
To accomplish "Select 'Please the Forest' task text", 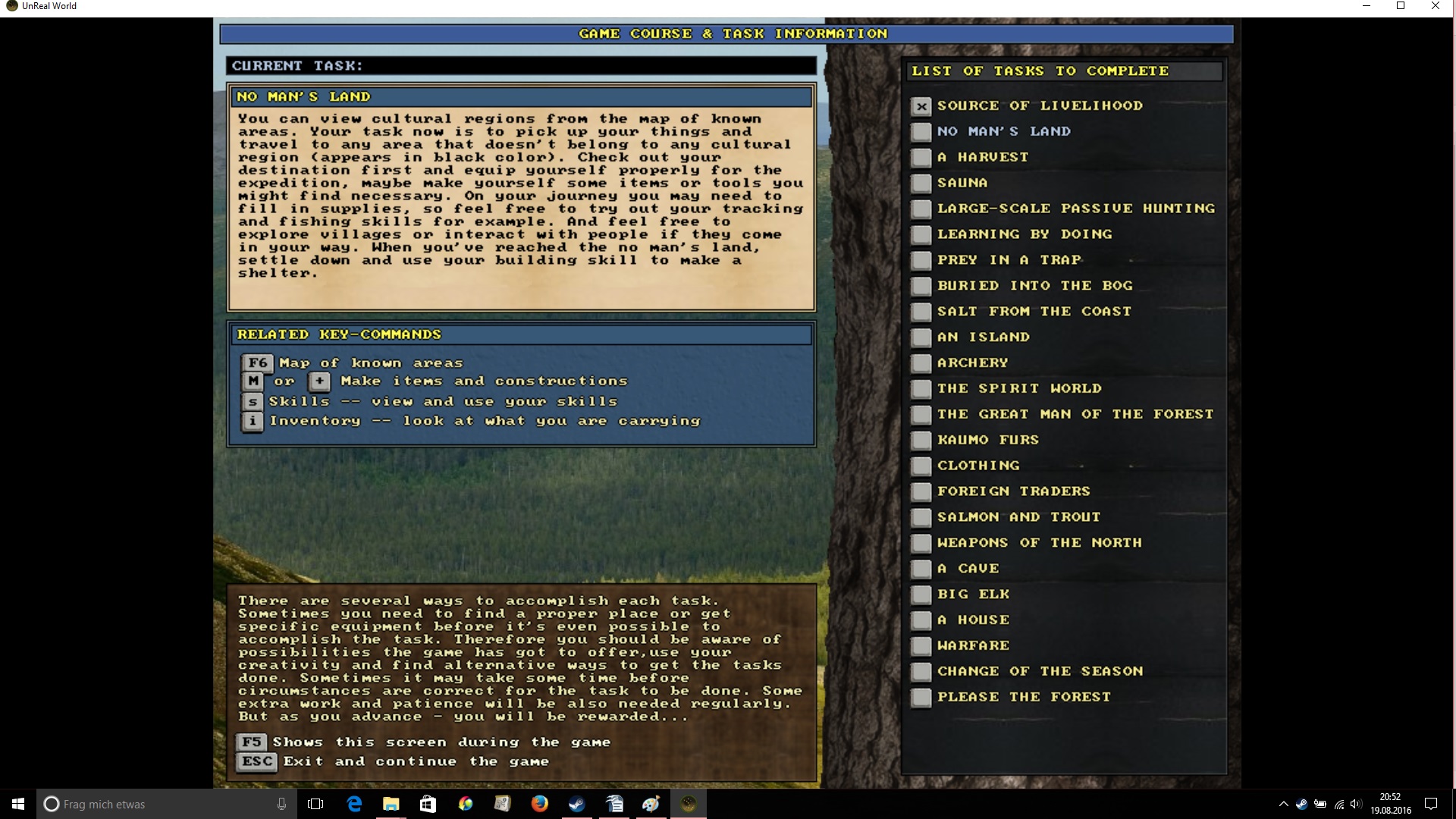I will [1023, 698].
